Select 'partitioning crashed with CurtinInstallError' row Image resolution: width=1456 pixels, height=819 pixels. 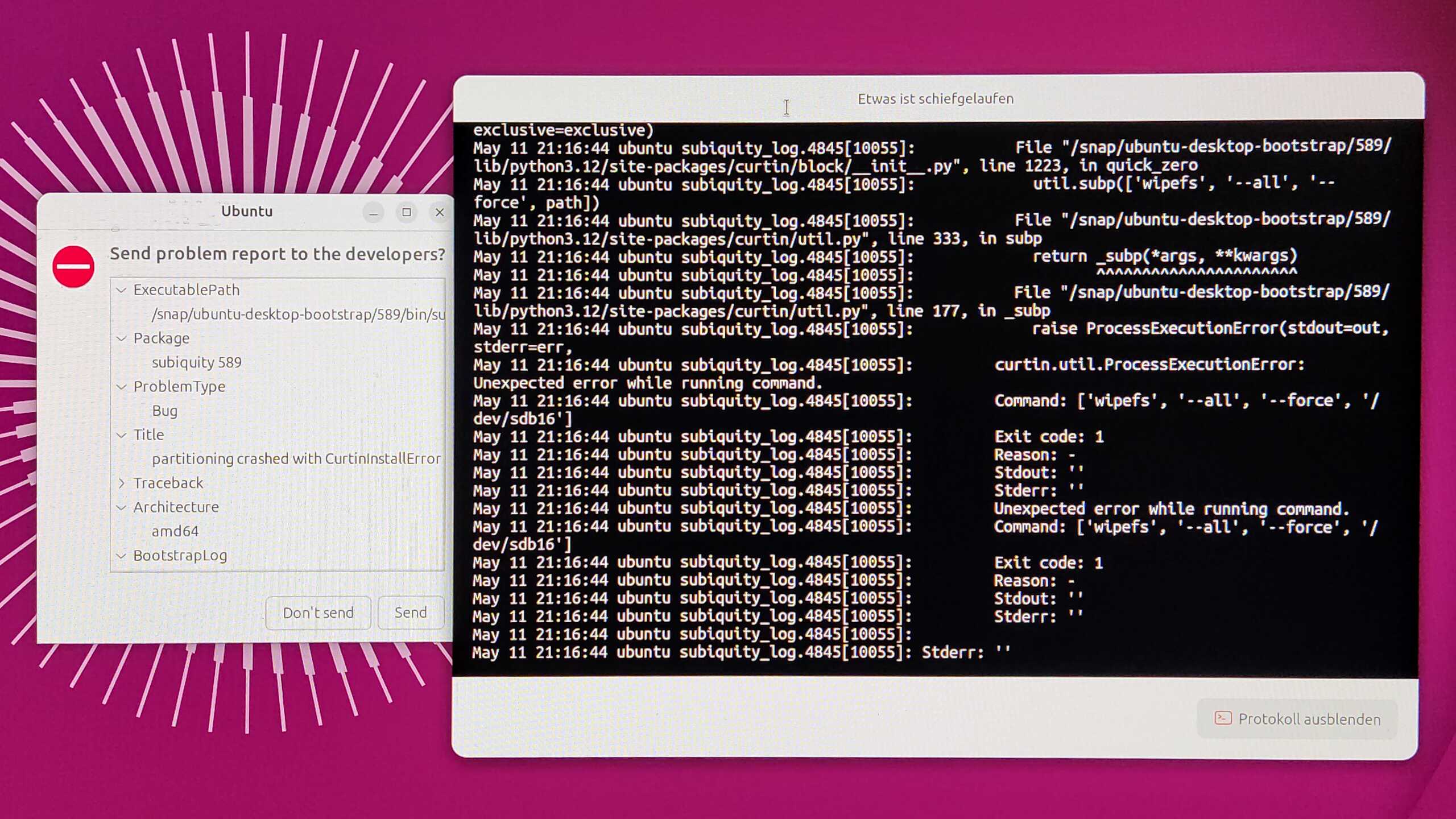pyautogui.click(x=296, y=458)
